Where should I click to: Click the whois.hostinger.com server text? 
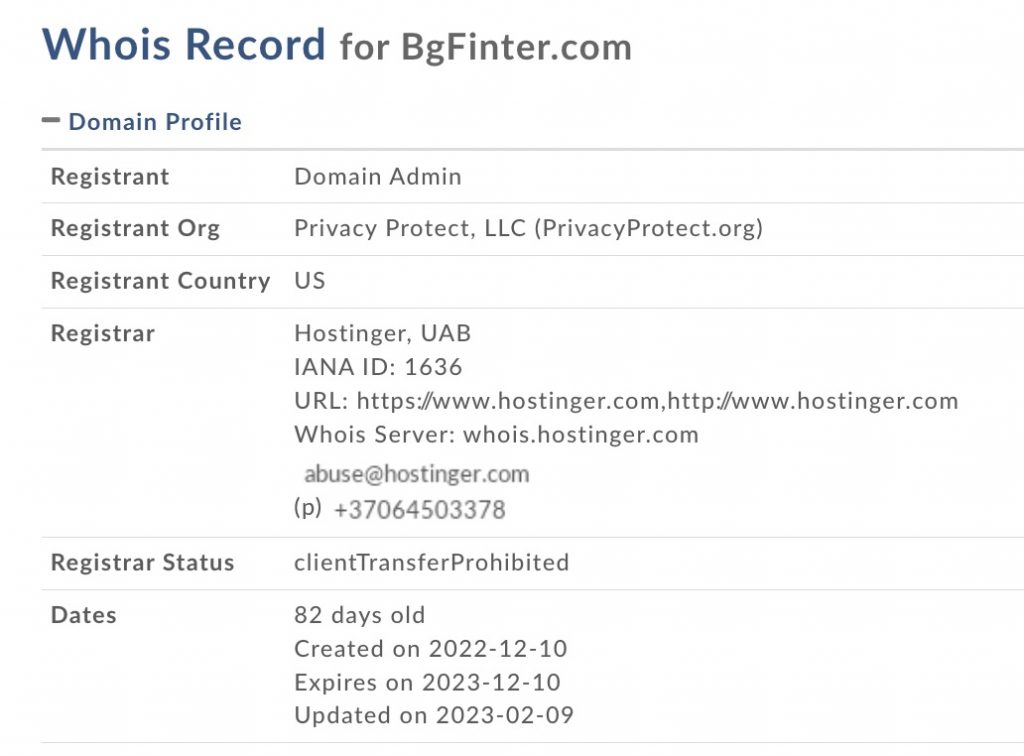pos(580,435)
